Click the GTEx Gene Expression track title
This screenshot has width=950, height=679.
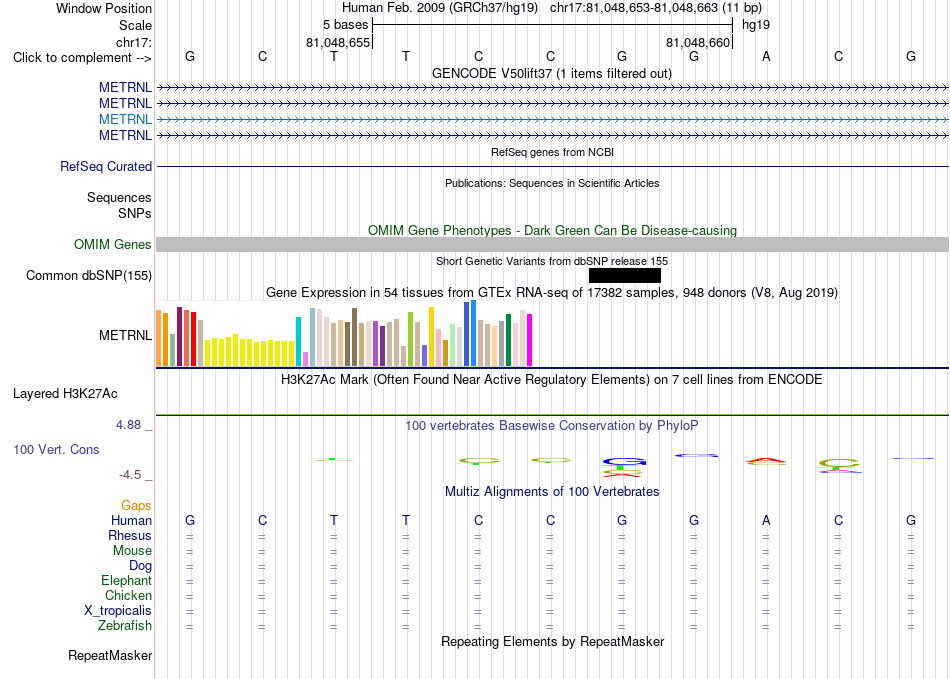(x=552, y=293)
